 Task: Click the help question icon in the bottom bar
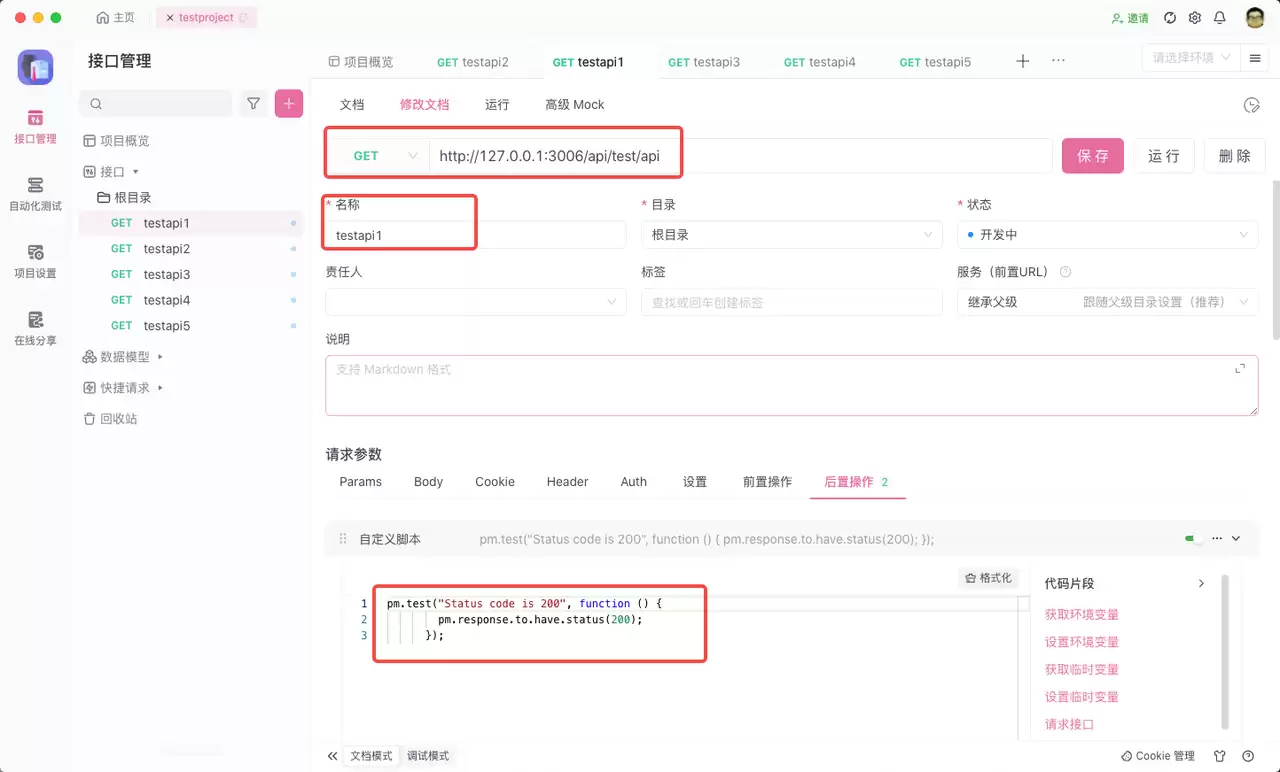(1248, 756)
